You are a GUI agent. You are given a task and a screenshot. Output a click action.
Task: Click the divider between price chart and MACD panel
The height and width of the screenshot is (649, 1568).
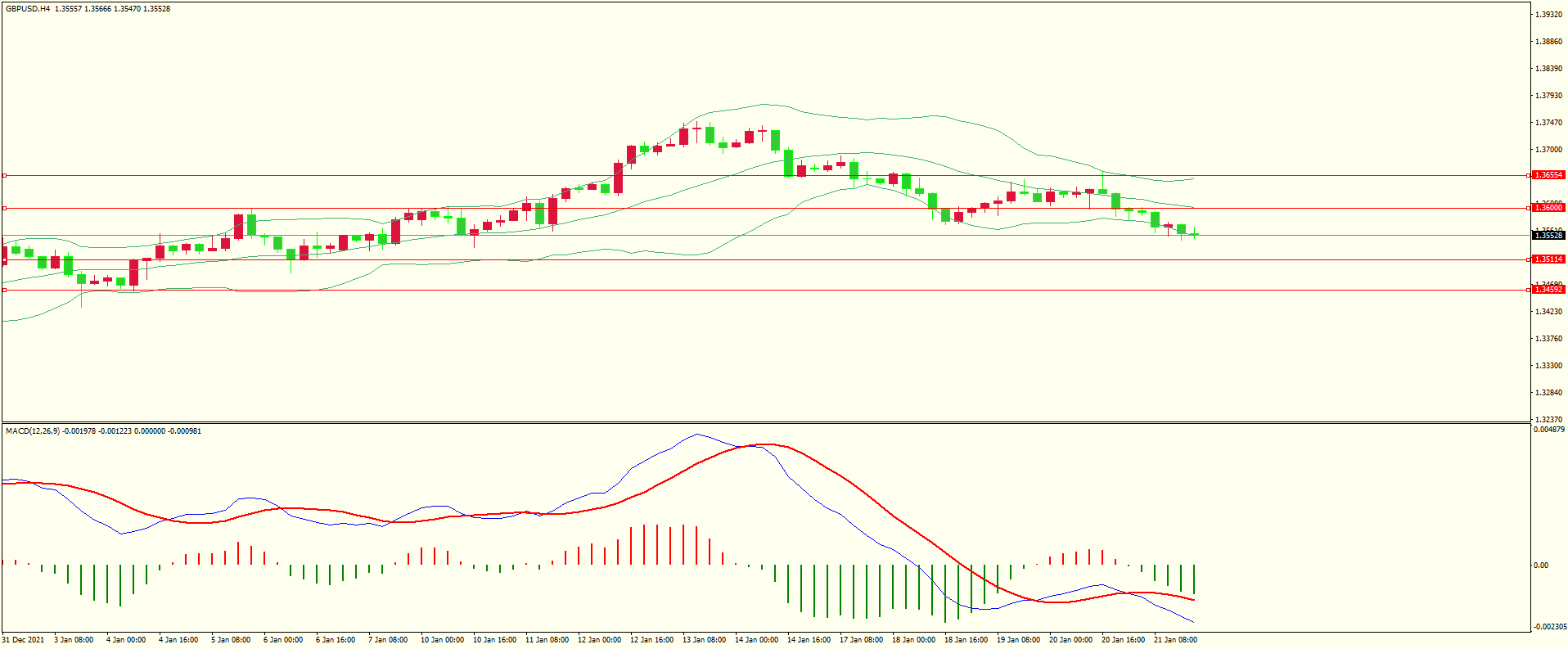pyautogui.click(x=765, y=422)
